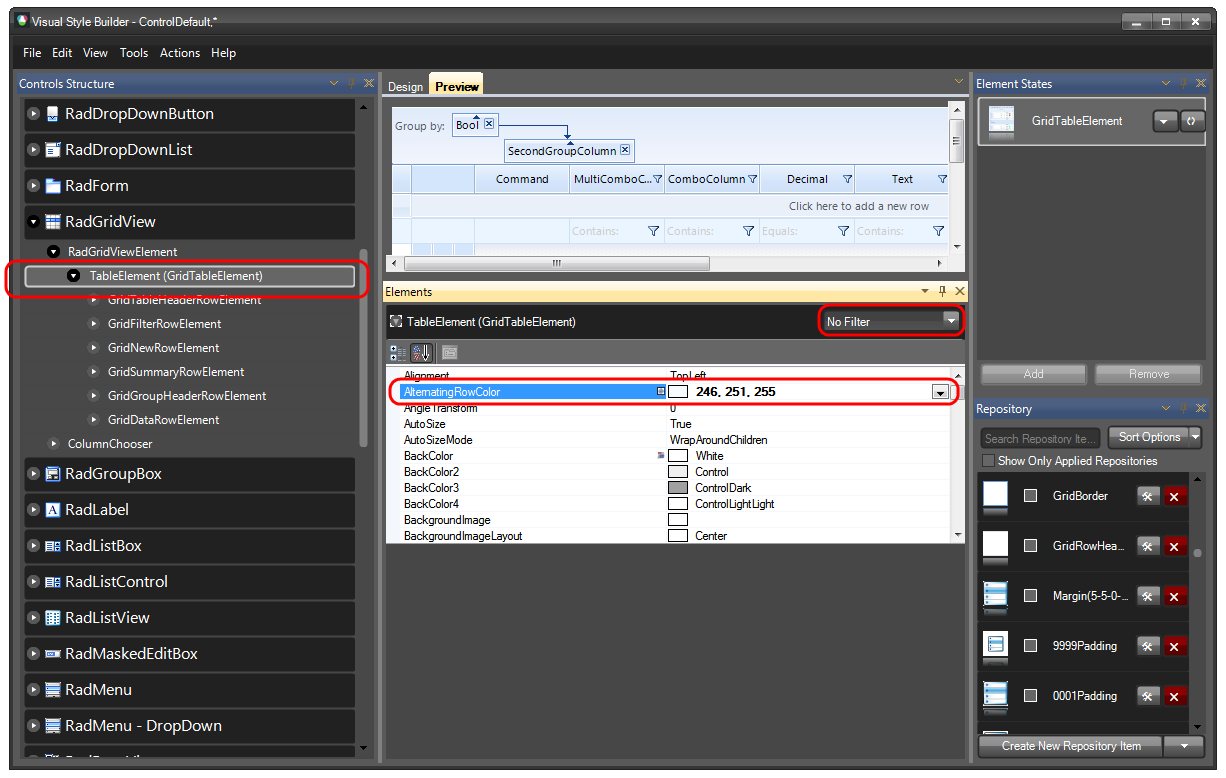
Task: Click the preview grid horizontal scrollbar thumb
Action: [x=556, y=264]
